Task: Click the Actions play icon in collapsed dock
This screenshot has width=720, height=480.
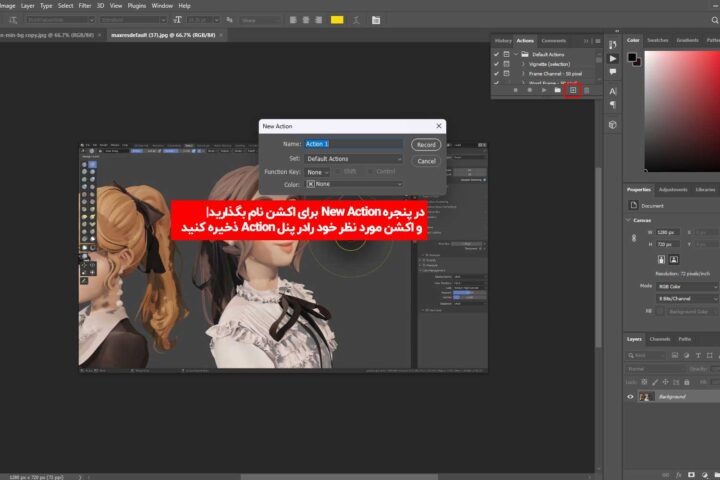Action: tap(613, 58)
